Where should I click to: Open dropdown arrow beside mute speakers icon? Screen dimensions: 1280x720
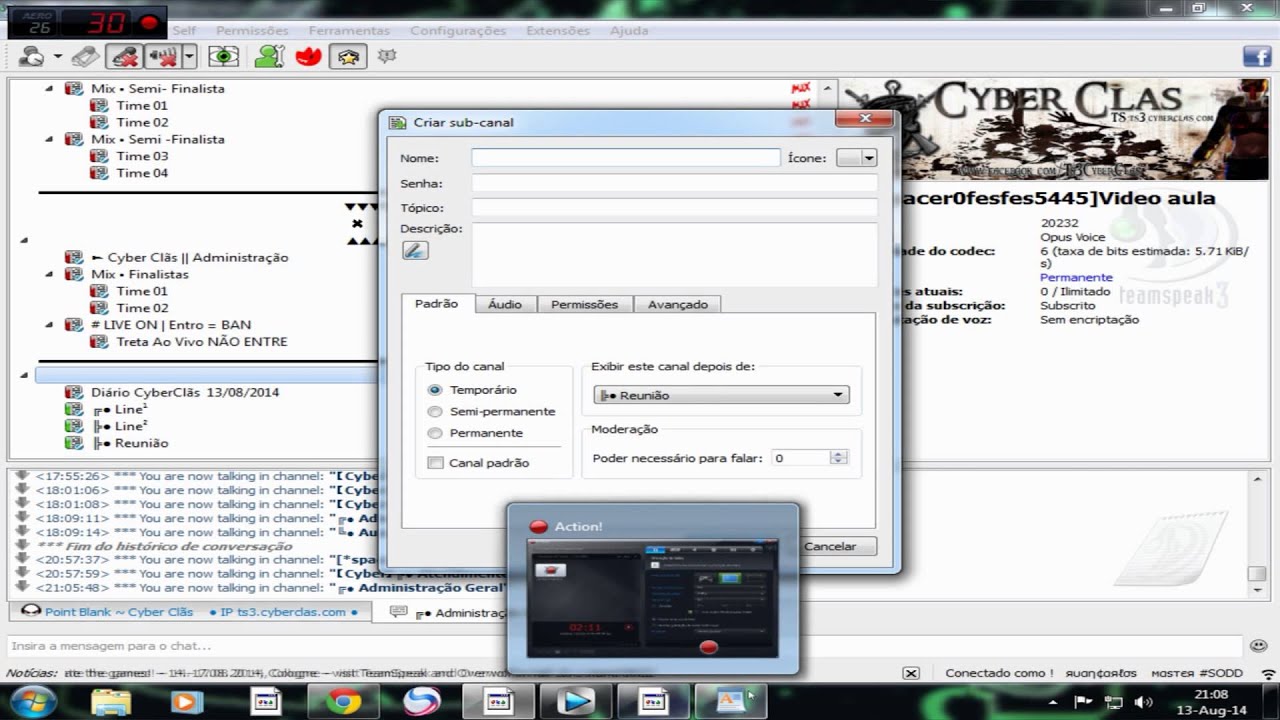(188, 57)
